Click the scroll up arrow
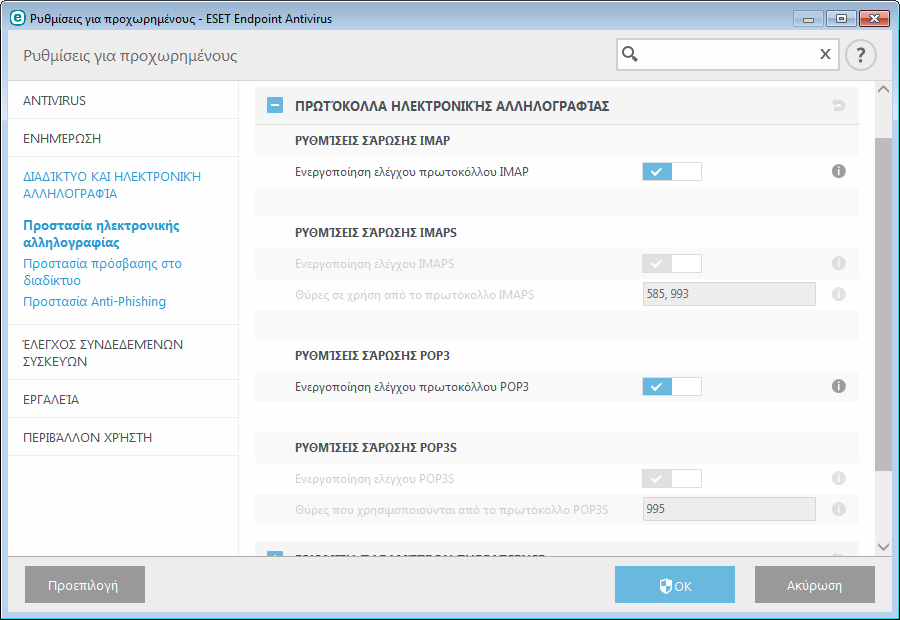Image resolution: width=900 pixels, height=620 pixels. pyautogui.click(x=883, y=90)
